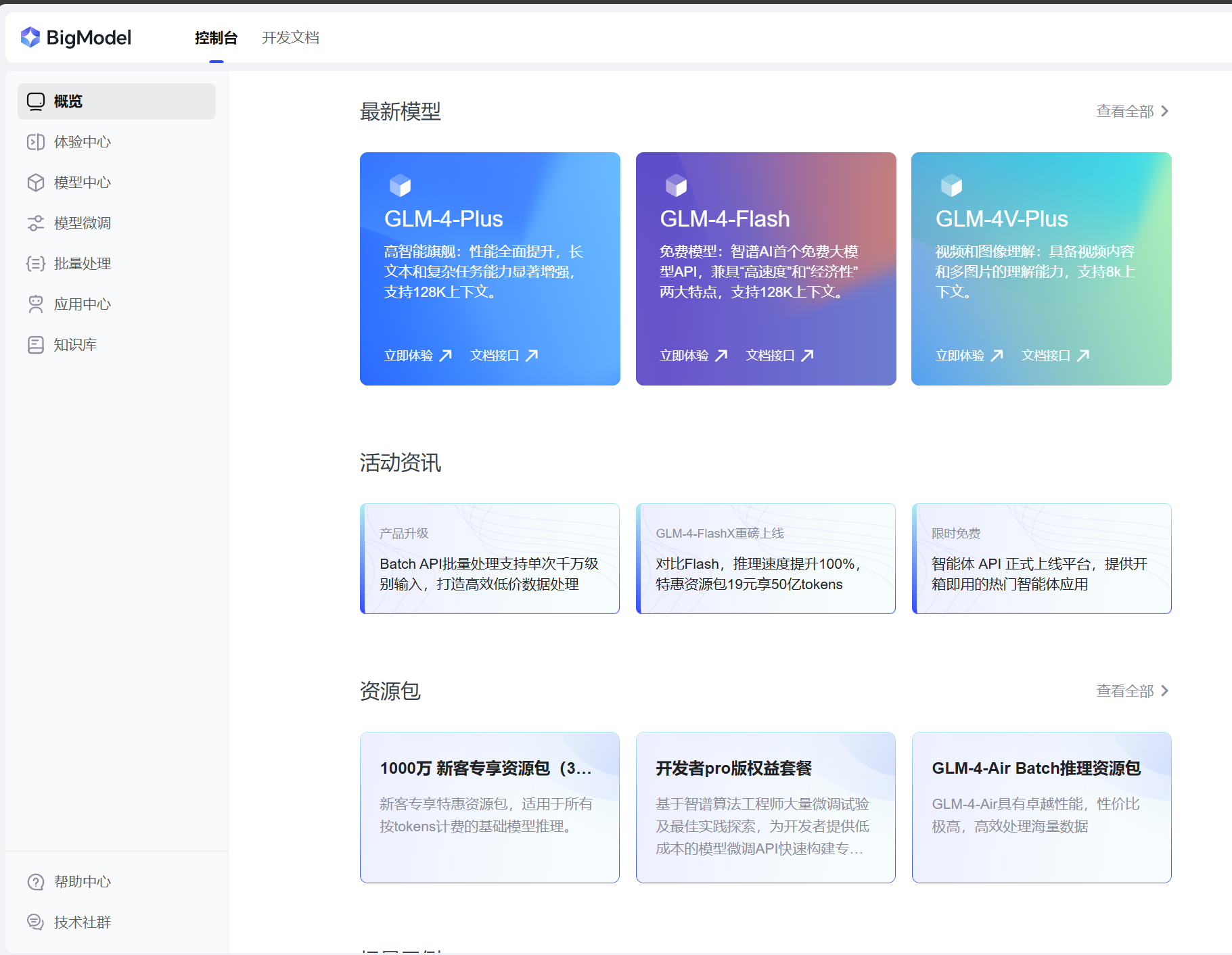Click the 立即体验 arrow in GLM-4-Flash card
Image resolution: width=1232 pixels, height=955 pixels.
722,355
